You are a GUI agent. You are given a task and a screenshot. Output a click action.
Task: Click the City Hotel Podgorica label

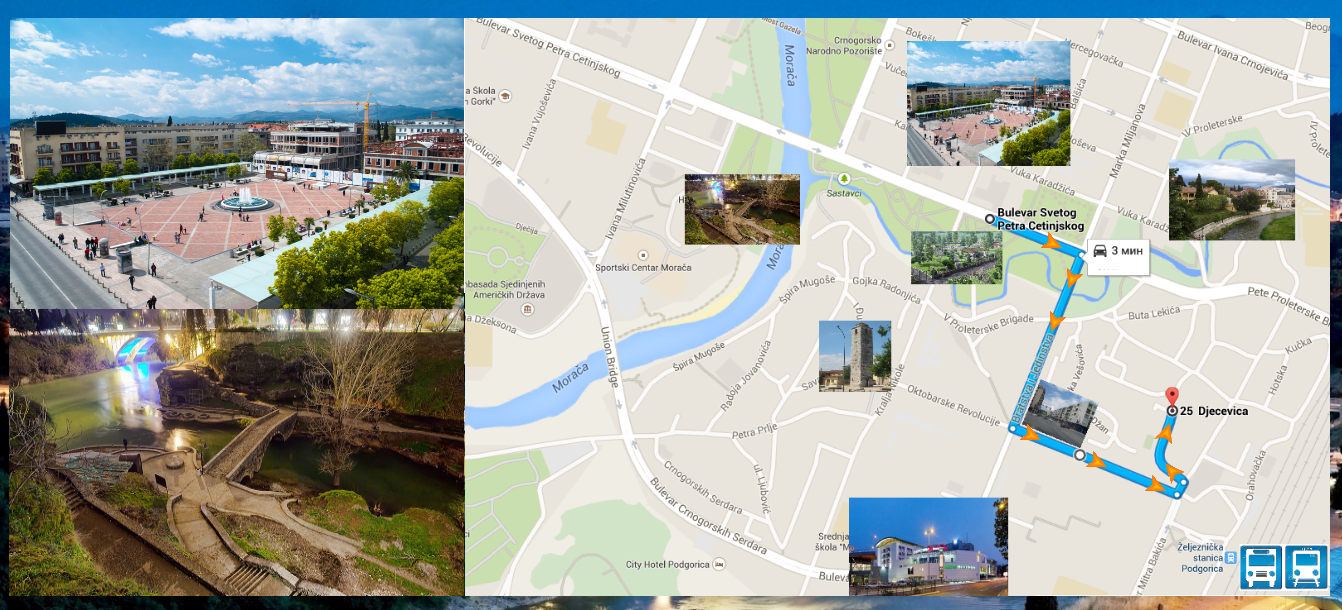(667, 565)
